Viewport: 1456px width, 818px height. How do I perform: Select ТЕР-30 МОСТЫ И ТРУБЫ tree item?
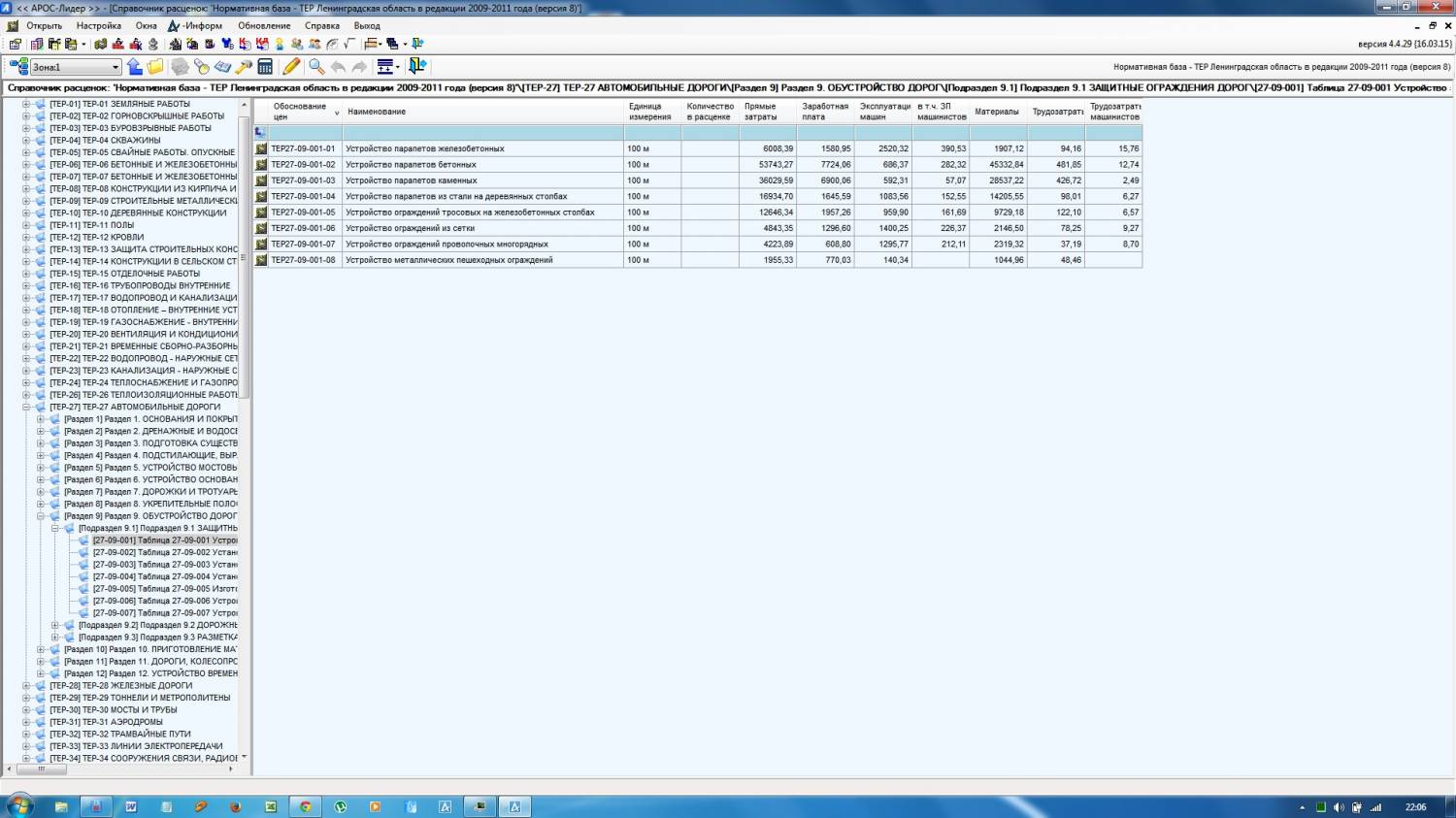pyautogui.click(x=114, y=710)
